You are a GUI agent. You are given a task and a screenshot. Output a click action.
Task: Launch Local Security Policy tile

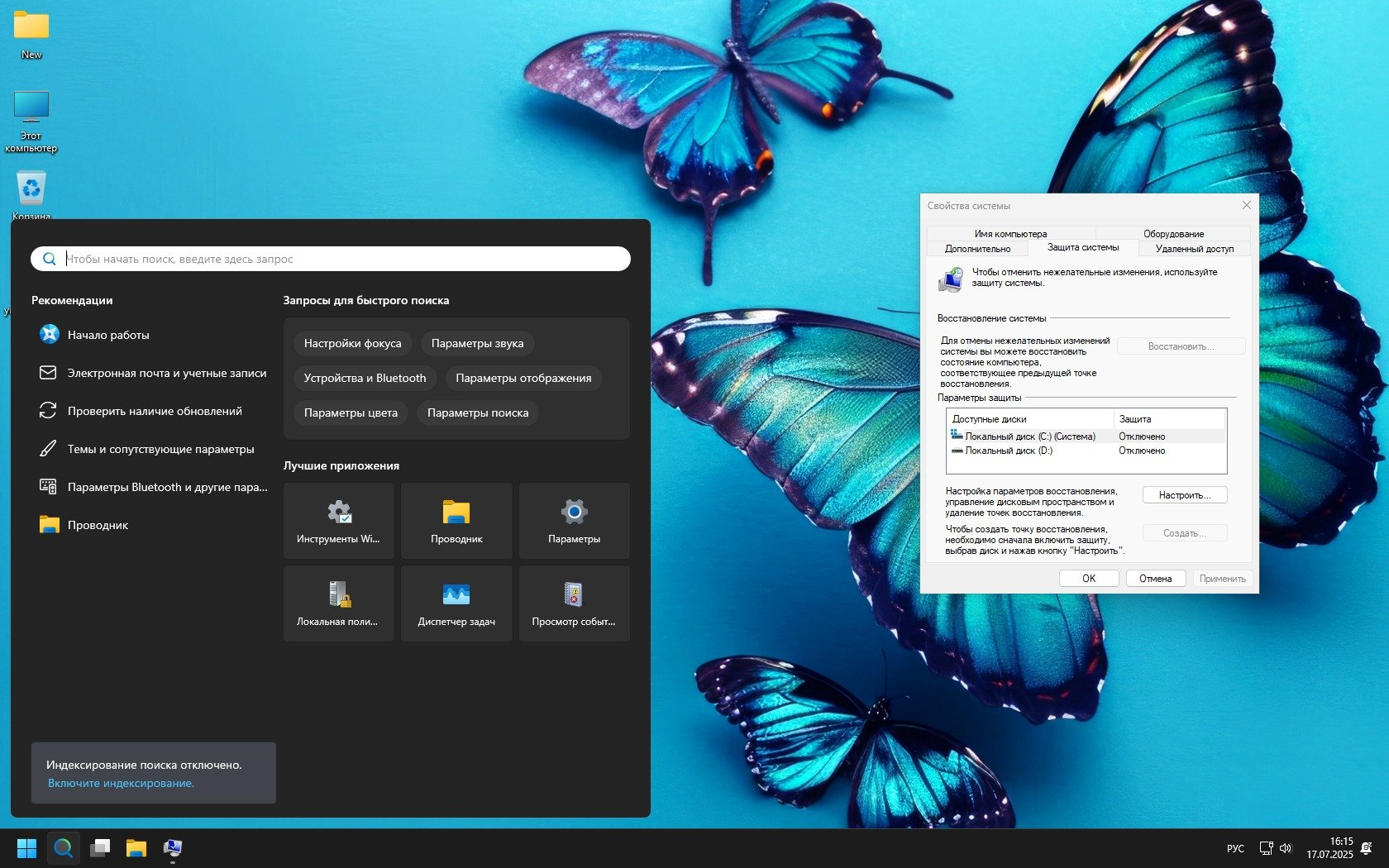click(x=338, y=603)
